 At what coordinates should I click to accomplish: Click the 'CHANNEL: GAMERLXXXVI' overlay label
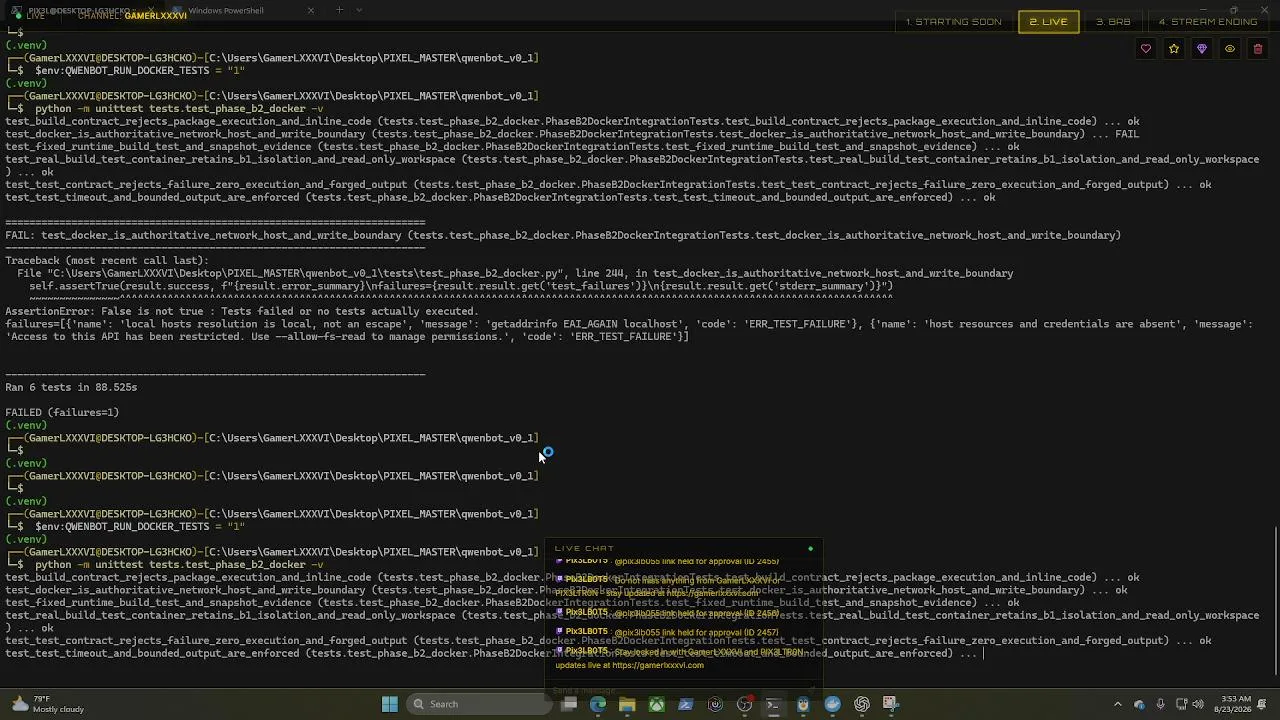132,16
